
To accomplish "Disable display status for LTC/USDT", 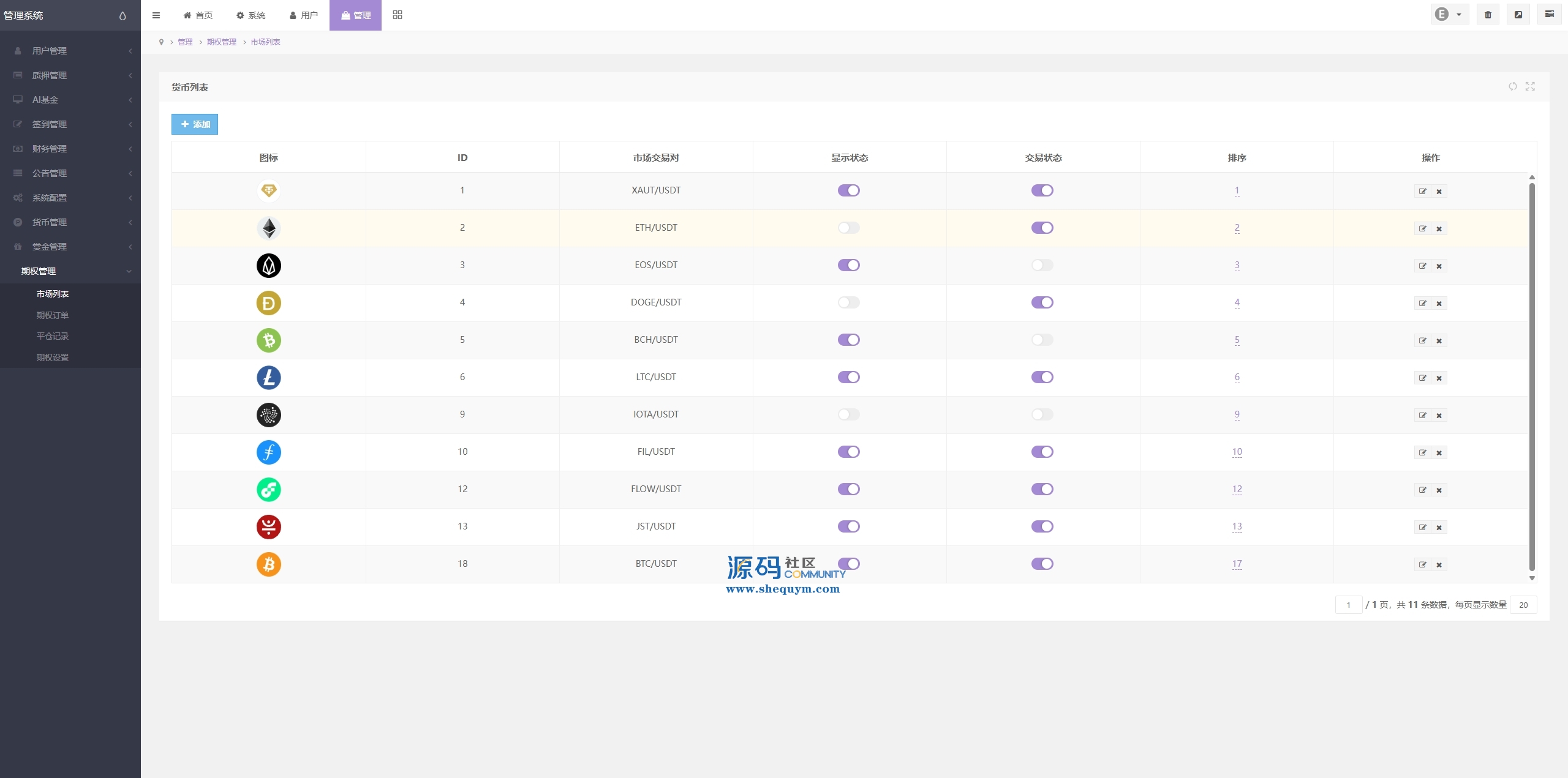I will coord(848,377).
